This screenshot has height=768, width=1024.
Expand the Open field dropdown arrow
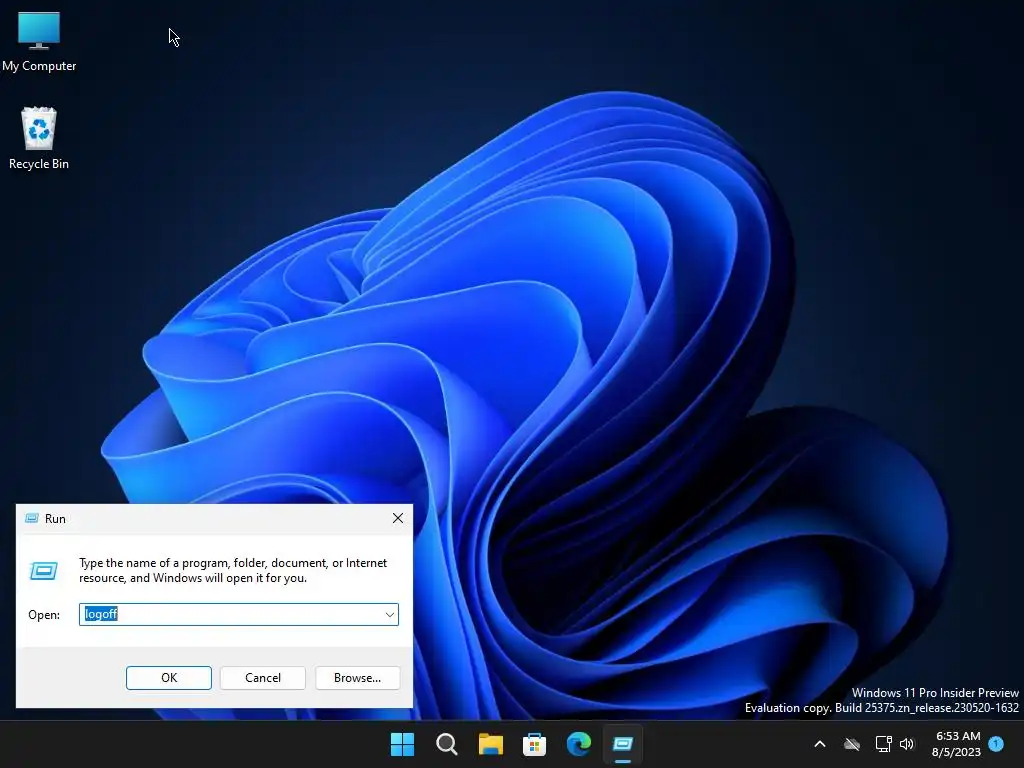point(389,615)
